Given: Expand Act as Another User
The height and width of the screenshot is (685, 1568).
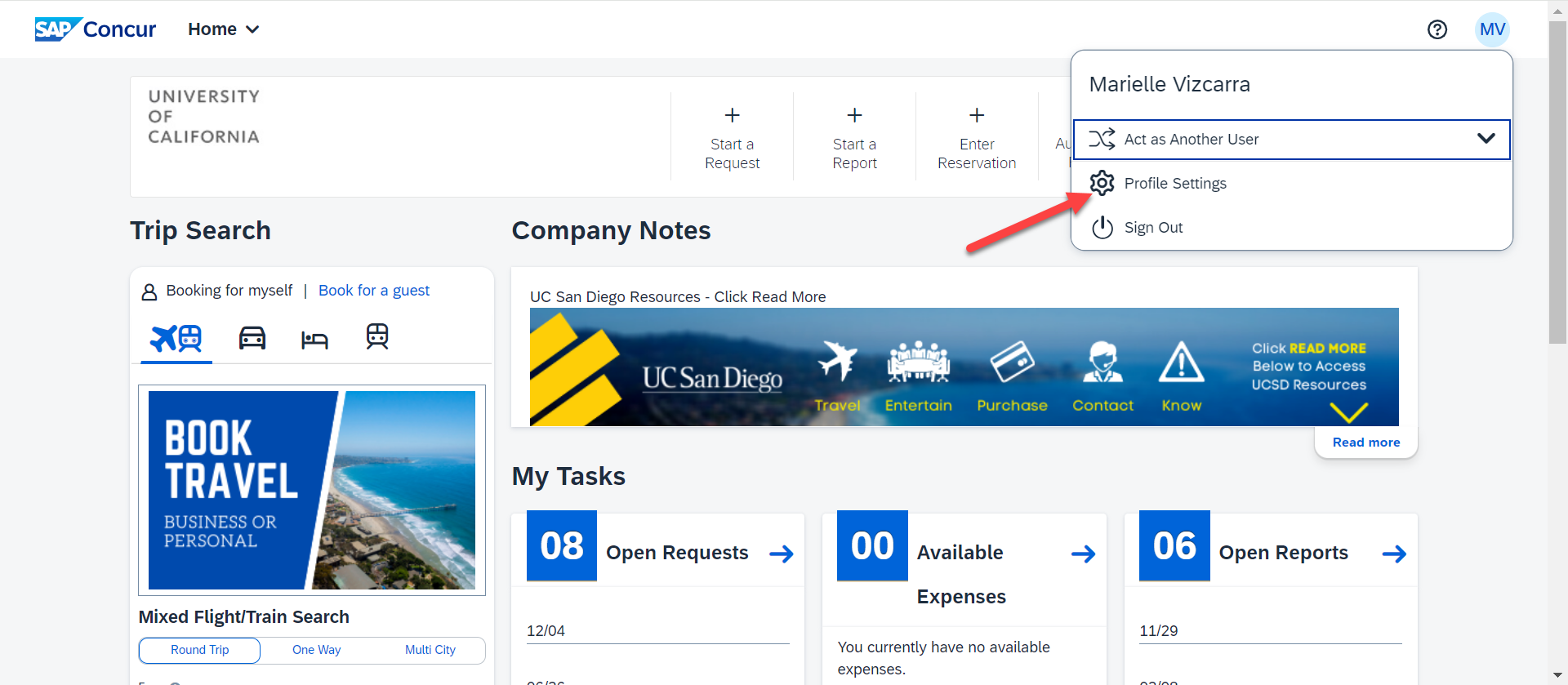Looking at the screenshot, I should (1291, 140).
